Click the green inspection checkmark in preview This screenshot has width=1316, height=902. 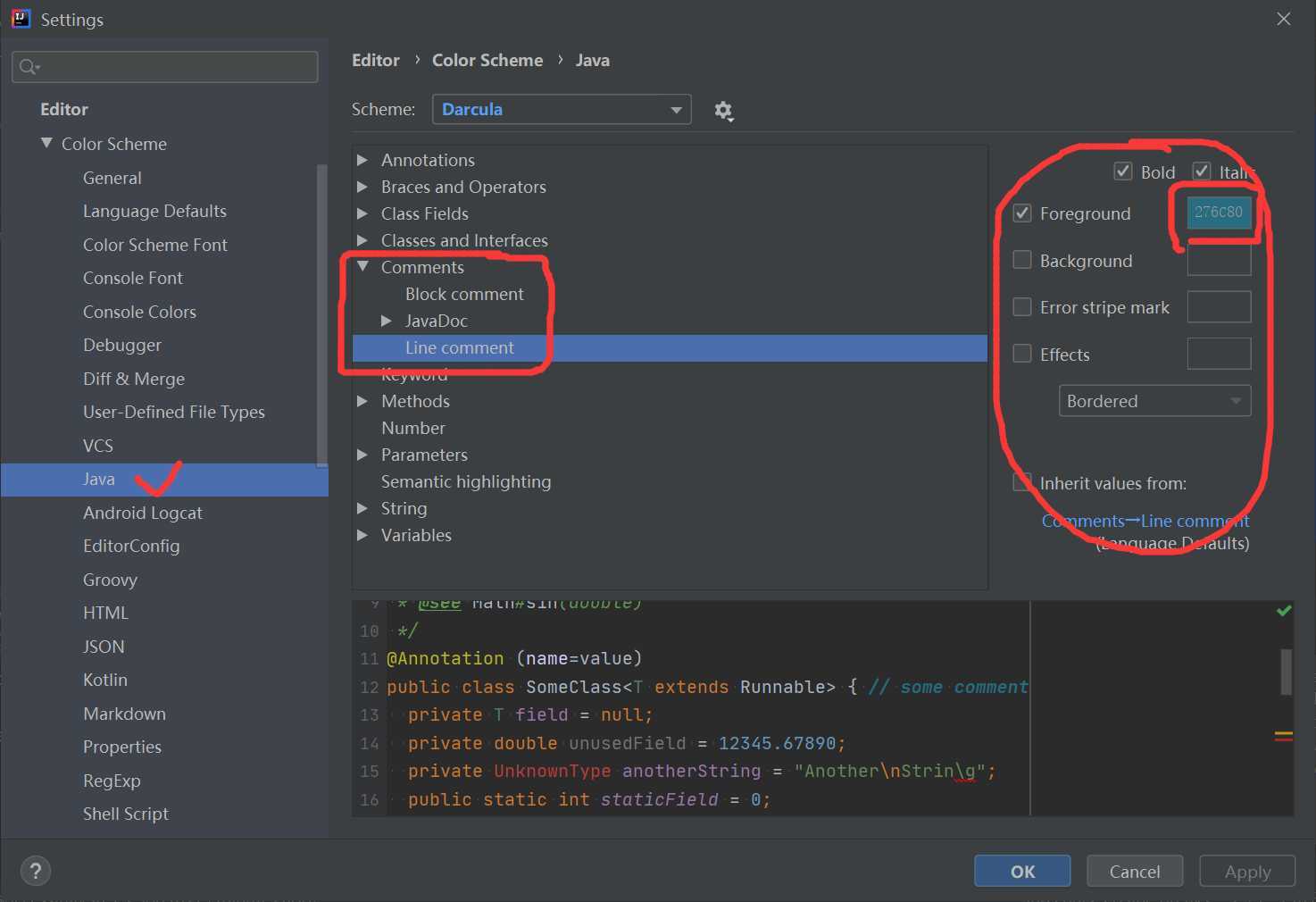point(1284,611)
